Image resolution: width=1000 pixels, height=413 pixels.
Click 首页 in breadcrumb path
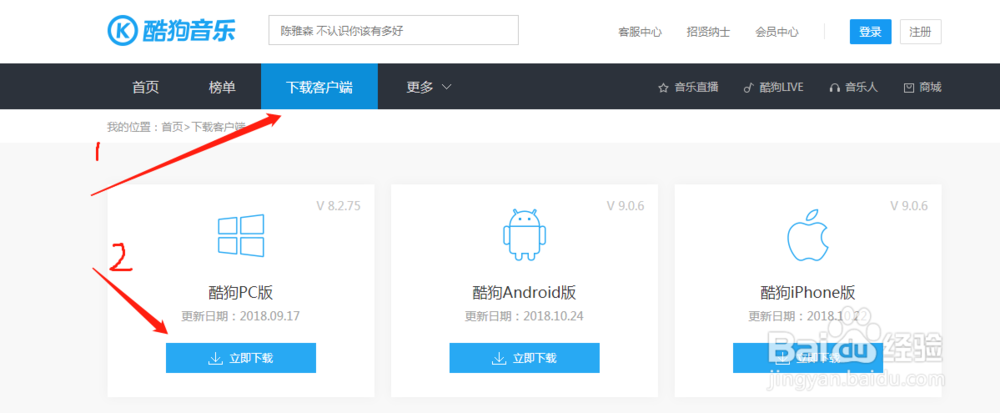[172, 127]
